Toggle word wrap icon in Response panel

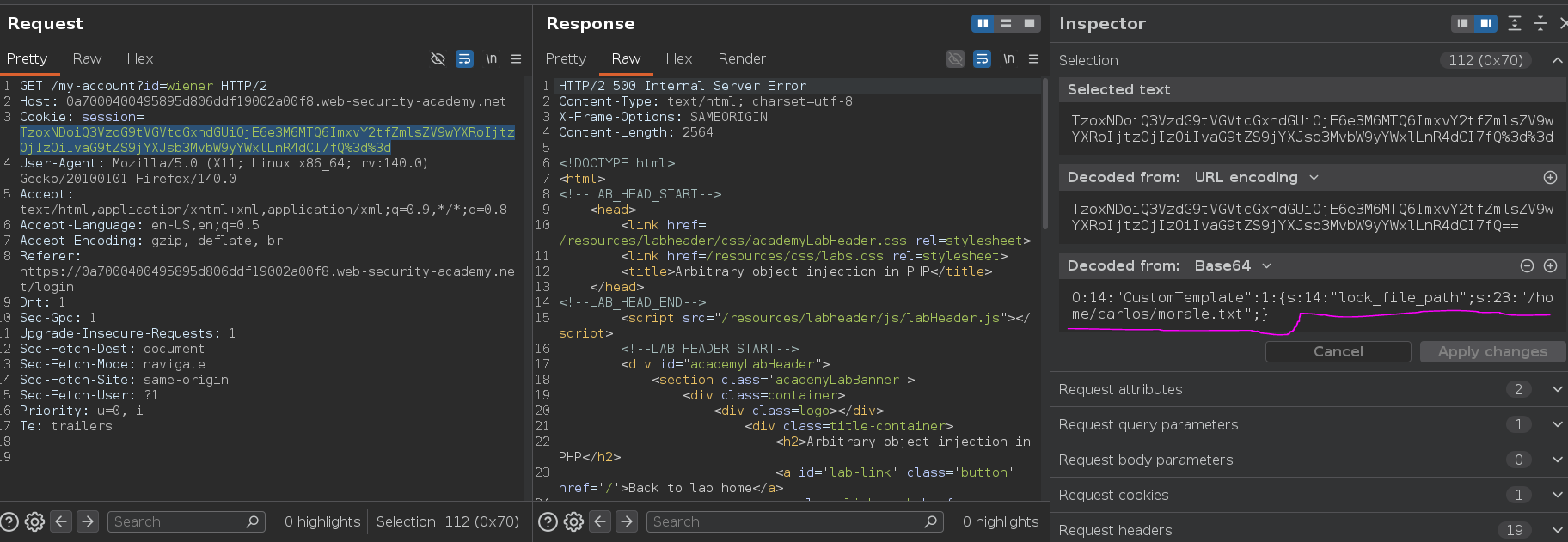click(x=982, y=58)
